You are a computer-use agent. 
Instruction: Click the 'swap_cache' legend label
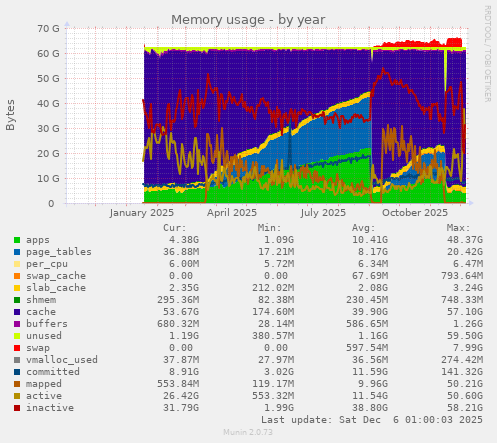(56, 276)
